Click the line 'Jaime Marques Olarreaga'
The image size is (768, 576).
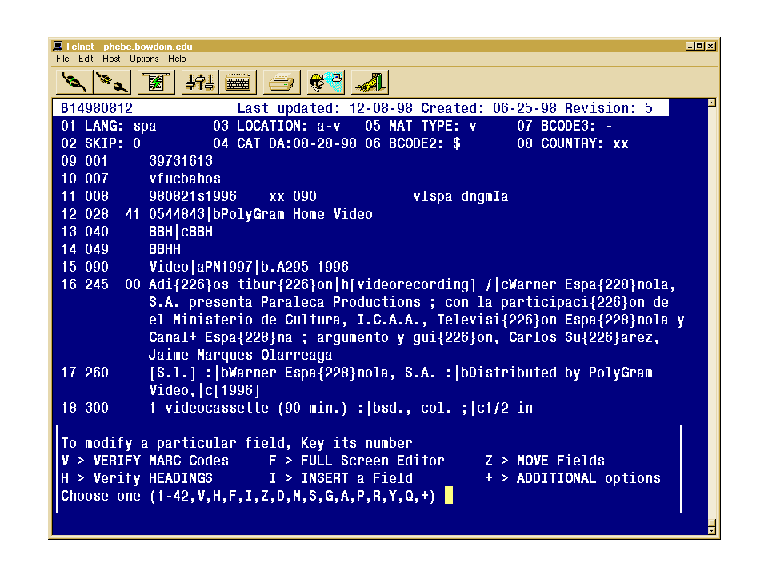tap(240, 355)
